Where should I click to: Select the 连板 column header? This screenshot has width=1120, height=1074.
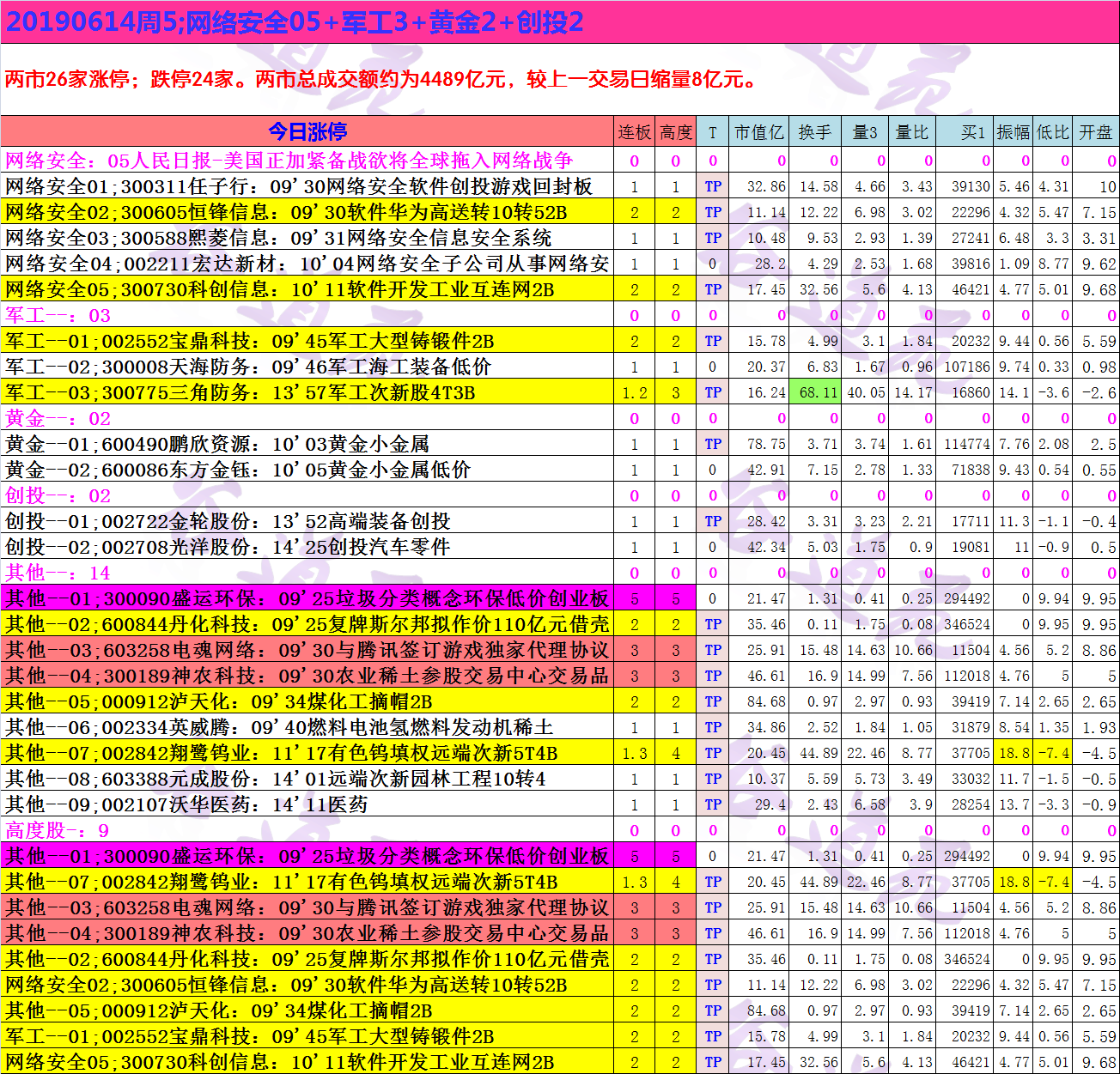coord(635,131)
